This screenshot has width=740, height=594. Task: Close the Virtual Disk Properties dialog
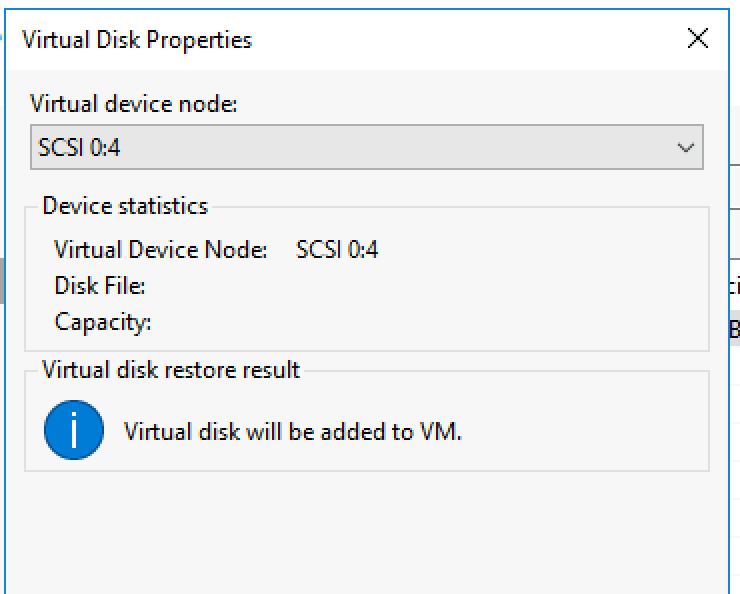click(698, 38)
